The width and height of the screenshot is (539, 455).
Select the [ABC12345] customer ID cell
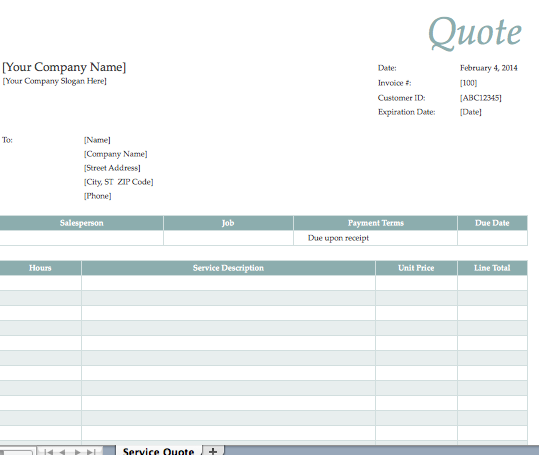point(481,98)
